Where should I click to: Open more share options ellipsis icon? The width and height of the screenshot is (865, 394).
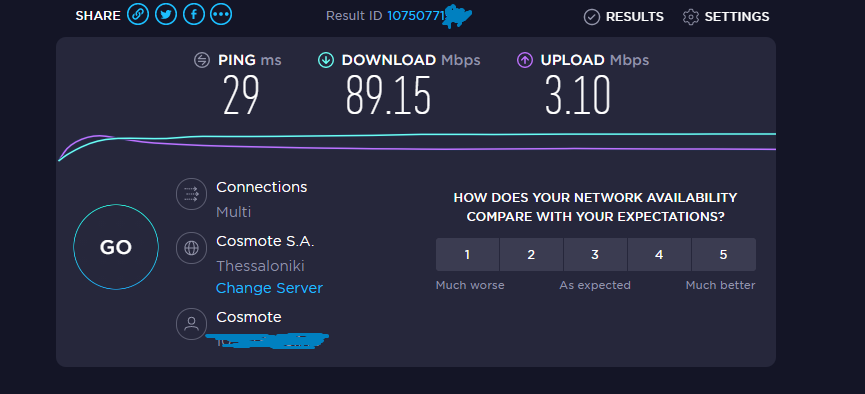tap(221, 14)
